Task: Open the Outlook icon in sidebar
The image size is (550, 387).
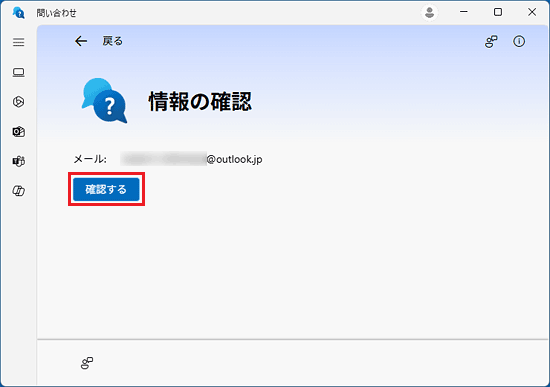Action: click(19, 132)
